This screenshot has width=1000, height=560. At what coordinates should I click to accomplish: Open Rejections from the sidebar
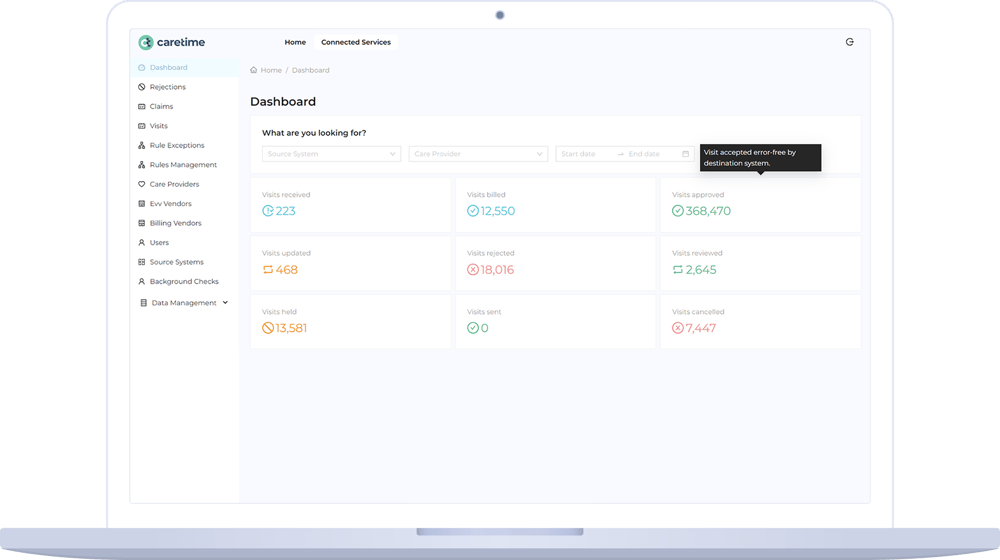pos(167,87)
